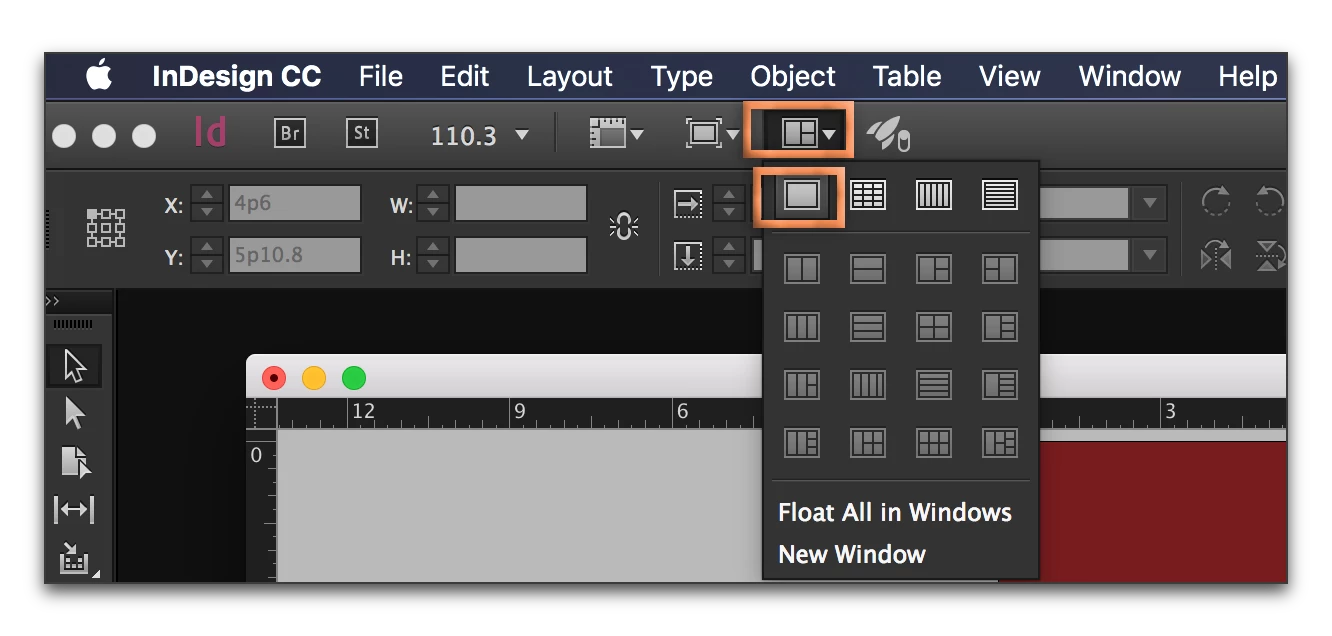Image resolution: width=1332 pixels, height=636 pixels.
Task: Pick 4-up vertical columns layout icon
Action: pos(867,385)
